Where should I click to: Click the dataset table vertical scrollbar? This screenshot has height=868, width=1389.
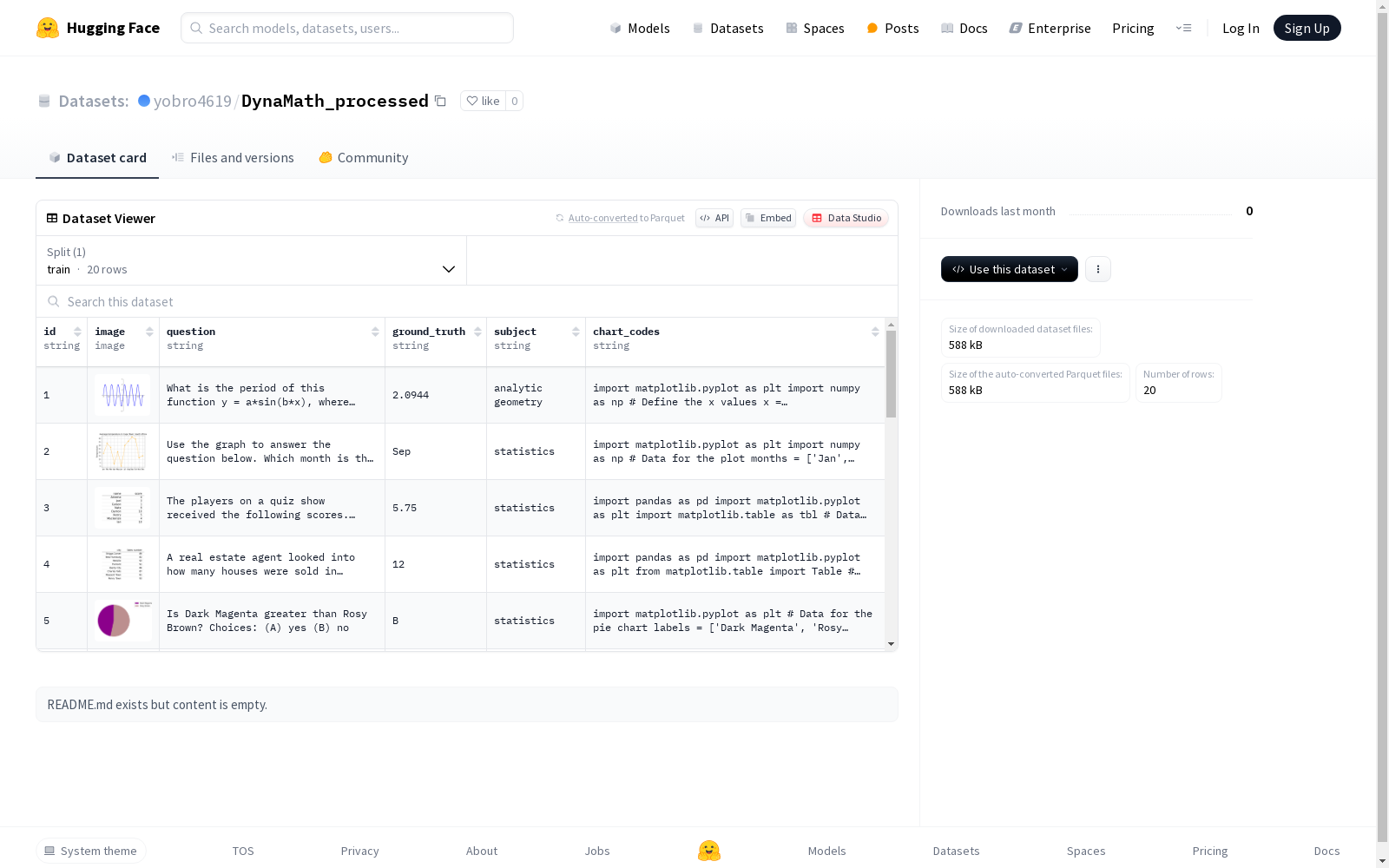[891, 374]
